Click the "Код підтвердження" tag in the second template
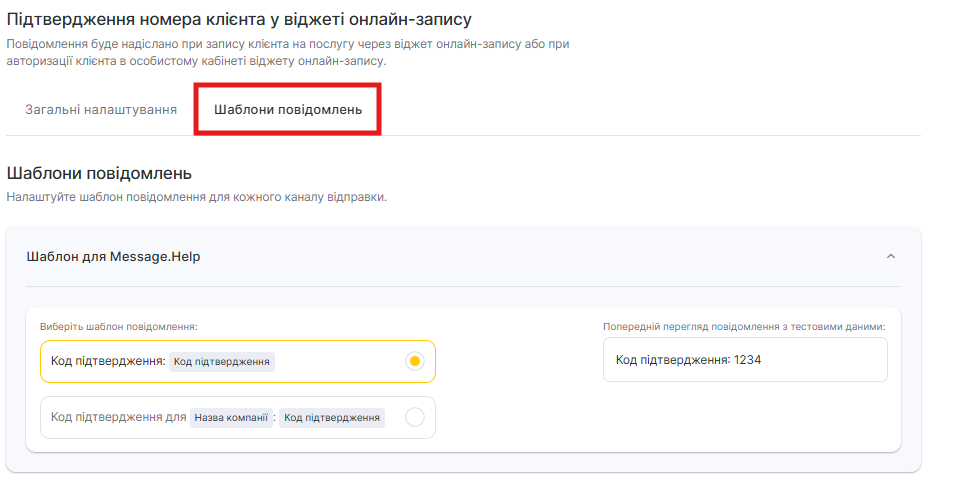The height and width of the screenshot is (493, 953). click(332, 418)
